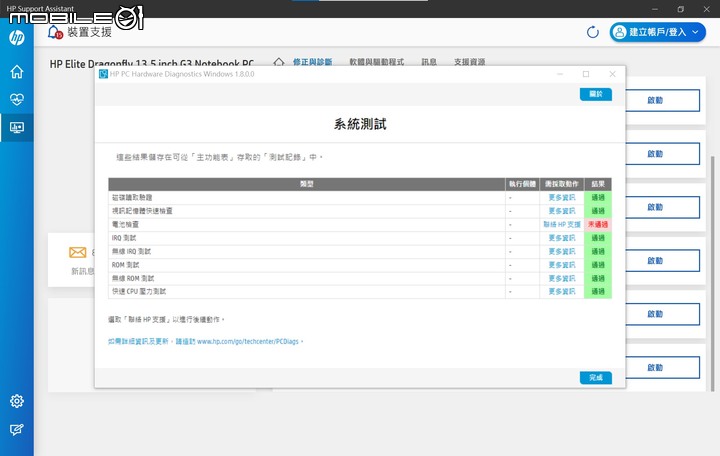Click the HP PC Hardware Diagnostics title icon
The image size is (720, 456).
[x=103, y=74]
